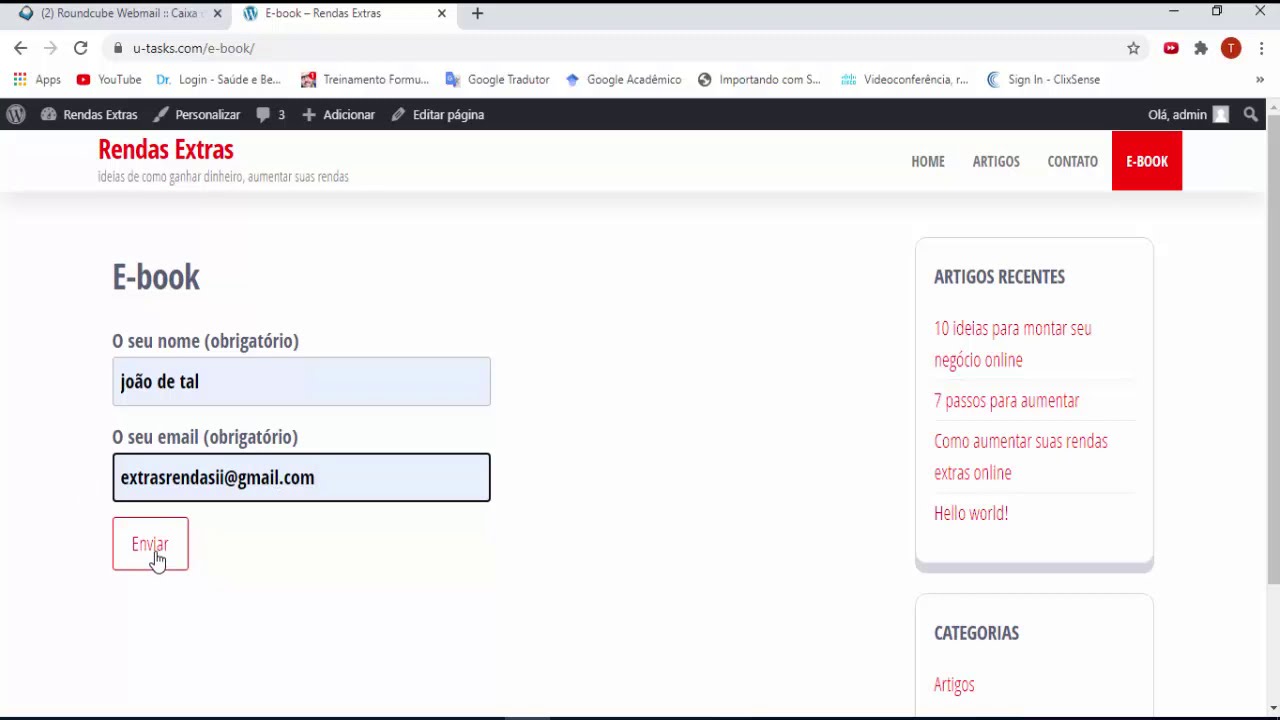Open article 10 ideias para montar seu negócio

click(1013, 344)
